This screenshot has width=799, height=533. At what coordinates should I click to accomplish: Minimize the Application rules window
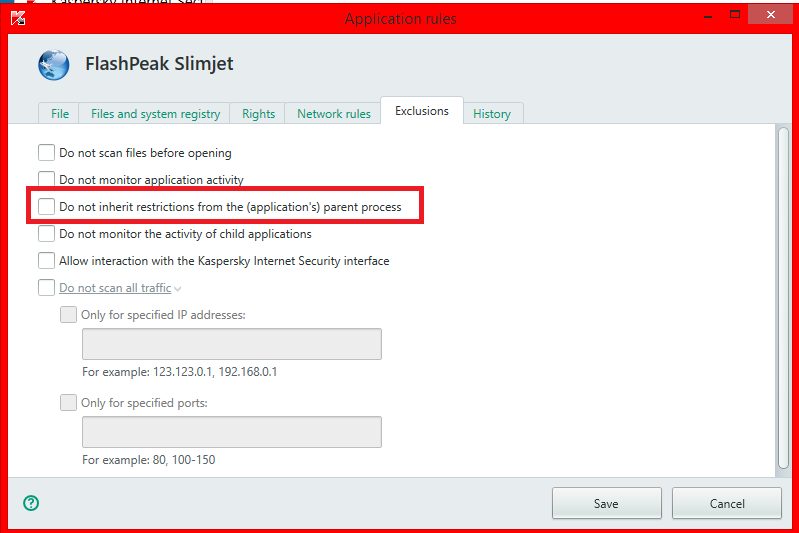(708, 17)
